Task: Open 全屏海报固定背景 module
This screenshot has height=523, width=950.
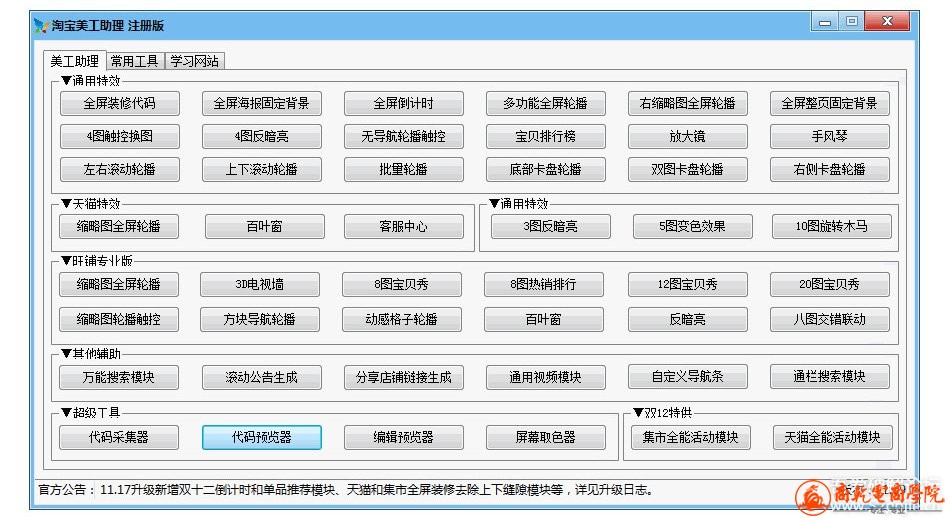Action: coord(262,104)
